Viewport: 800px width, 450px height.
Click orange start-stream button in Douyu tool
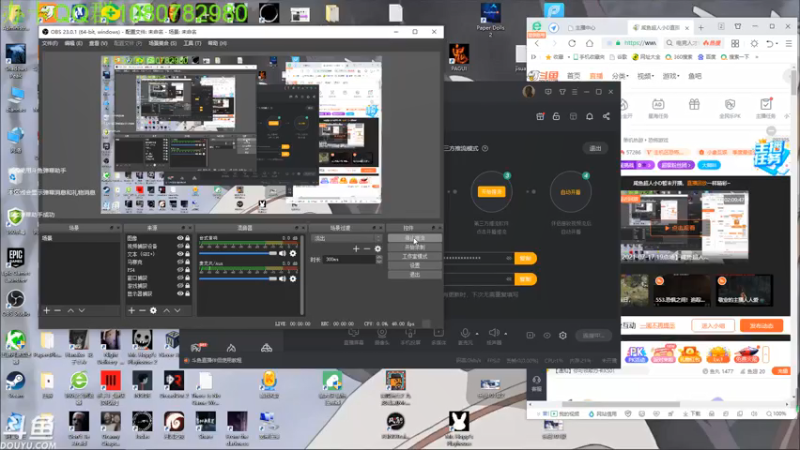pos(491,191)
